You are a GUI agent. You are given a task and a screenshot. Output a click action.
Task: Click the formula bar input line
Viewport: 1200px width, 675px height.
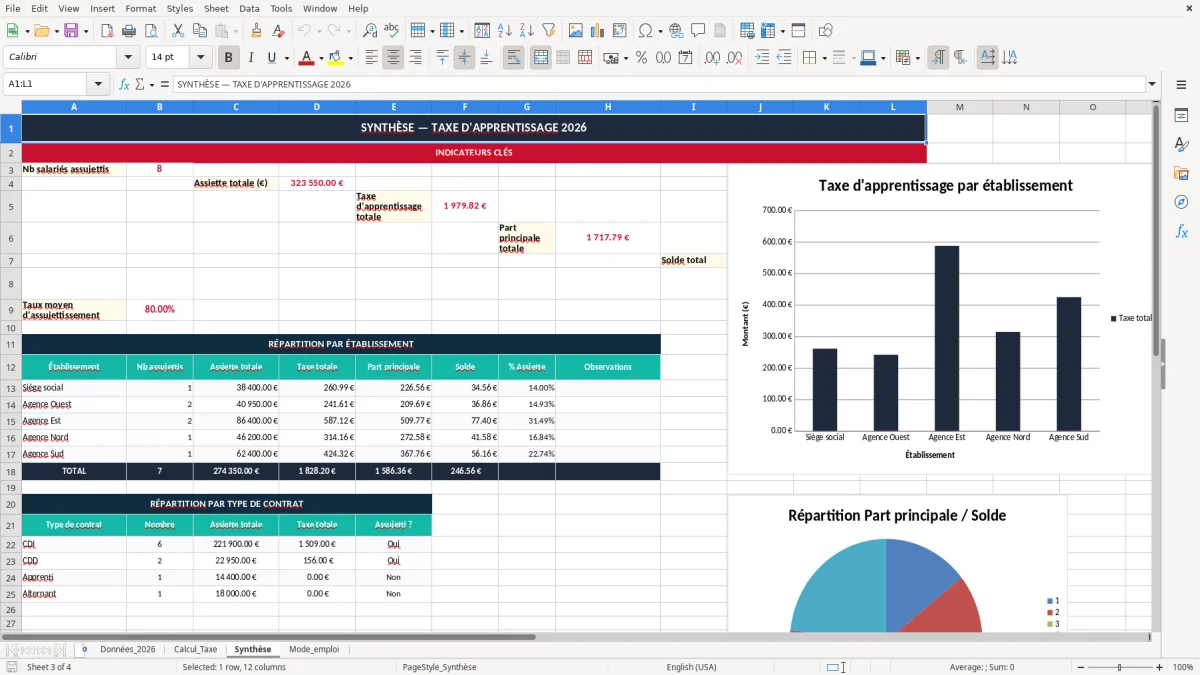659,84
